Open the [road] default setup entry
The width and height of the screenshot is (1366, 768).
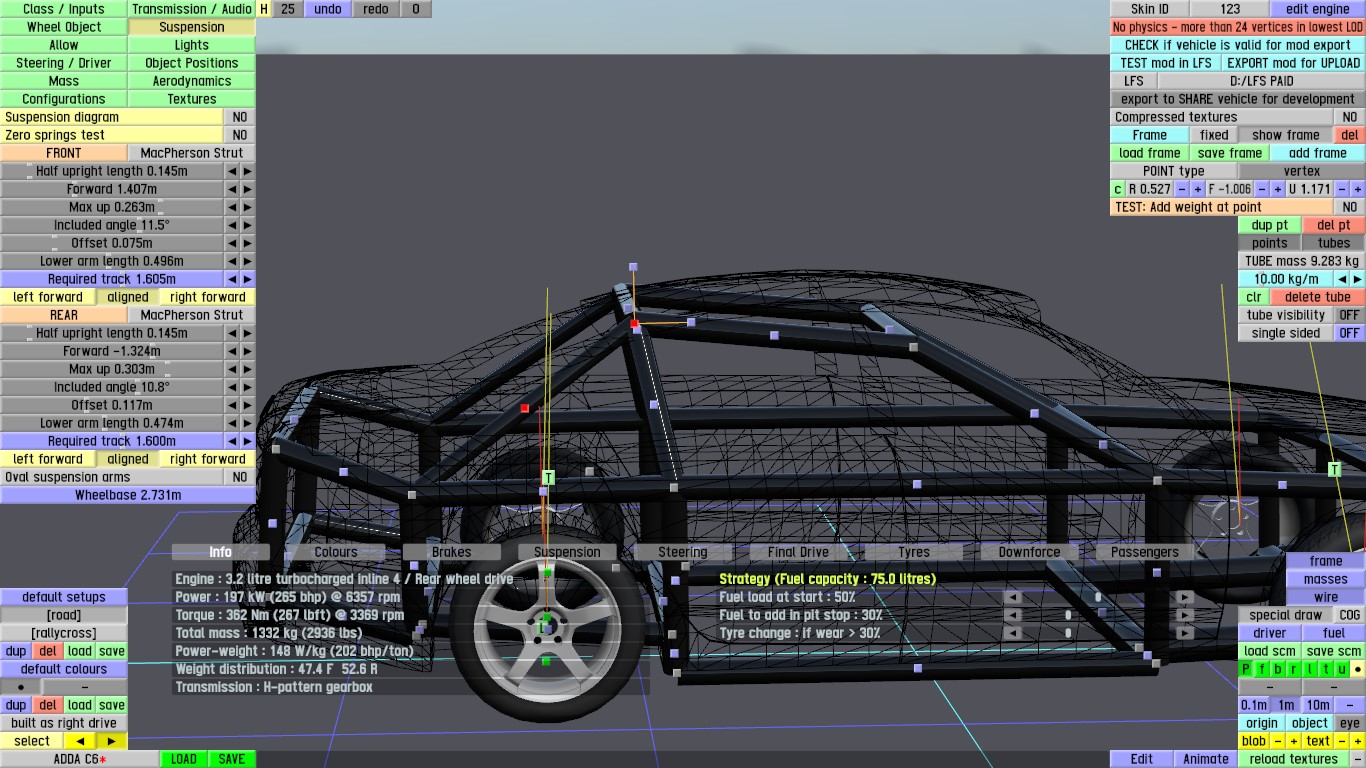[x=64, y=615]
